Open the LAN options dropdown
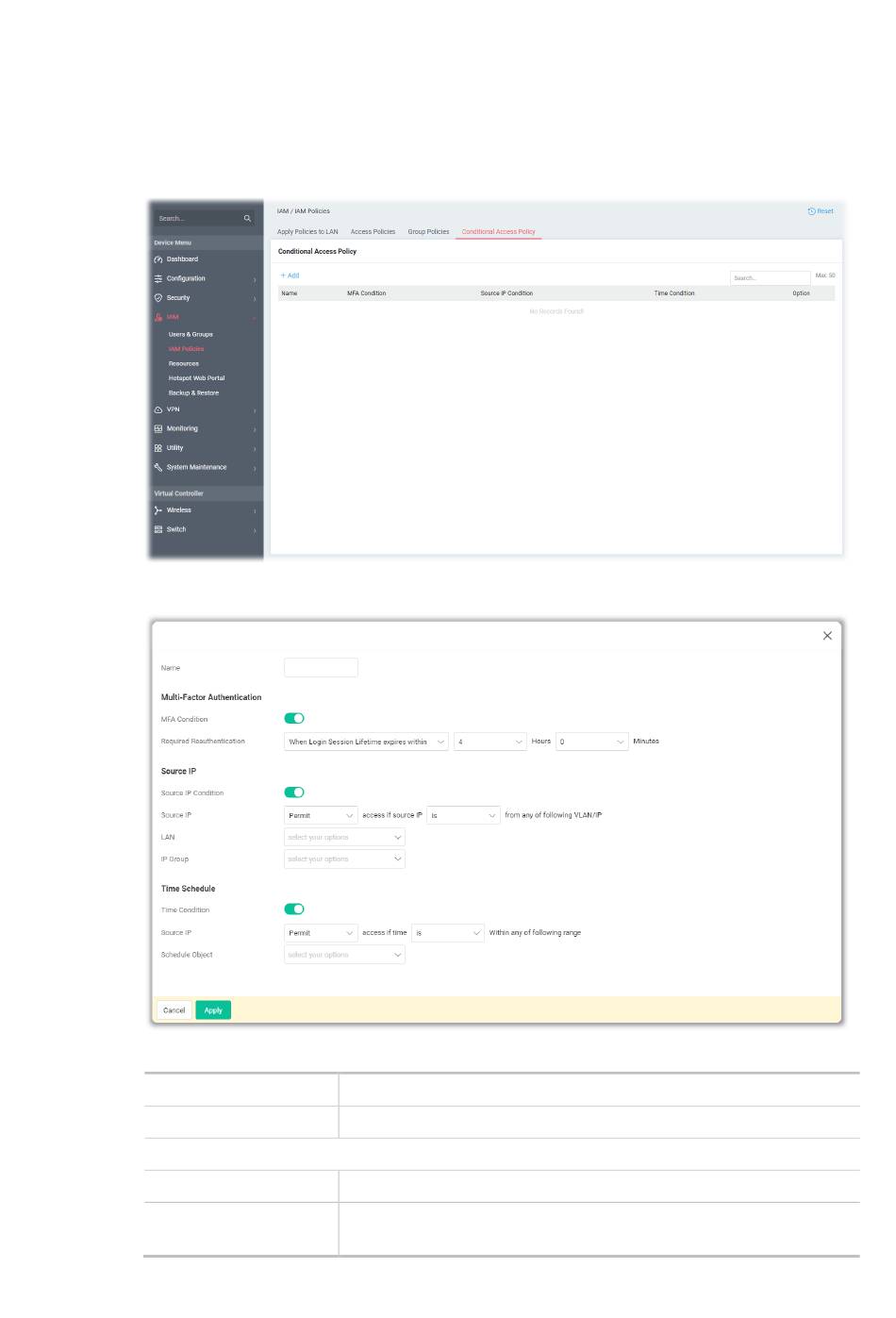The height and width of the screenshot is (1318, 896). (344, 837)
